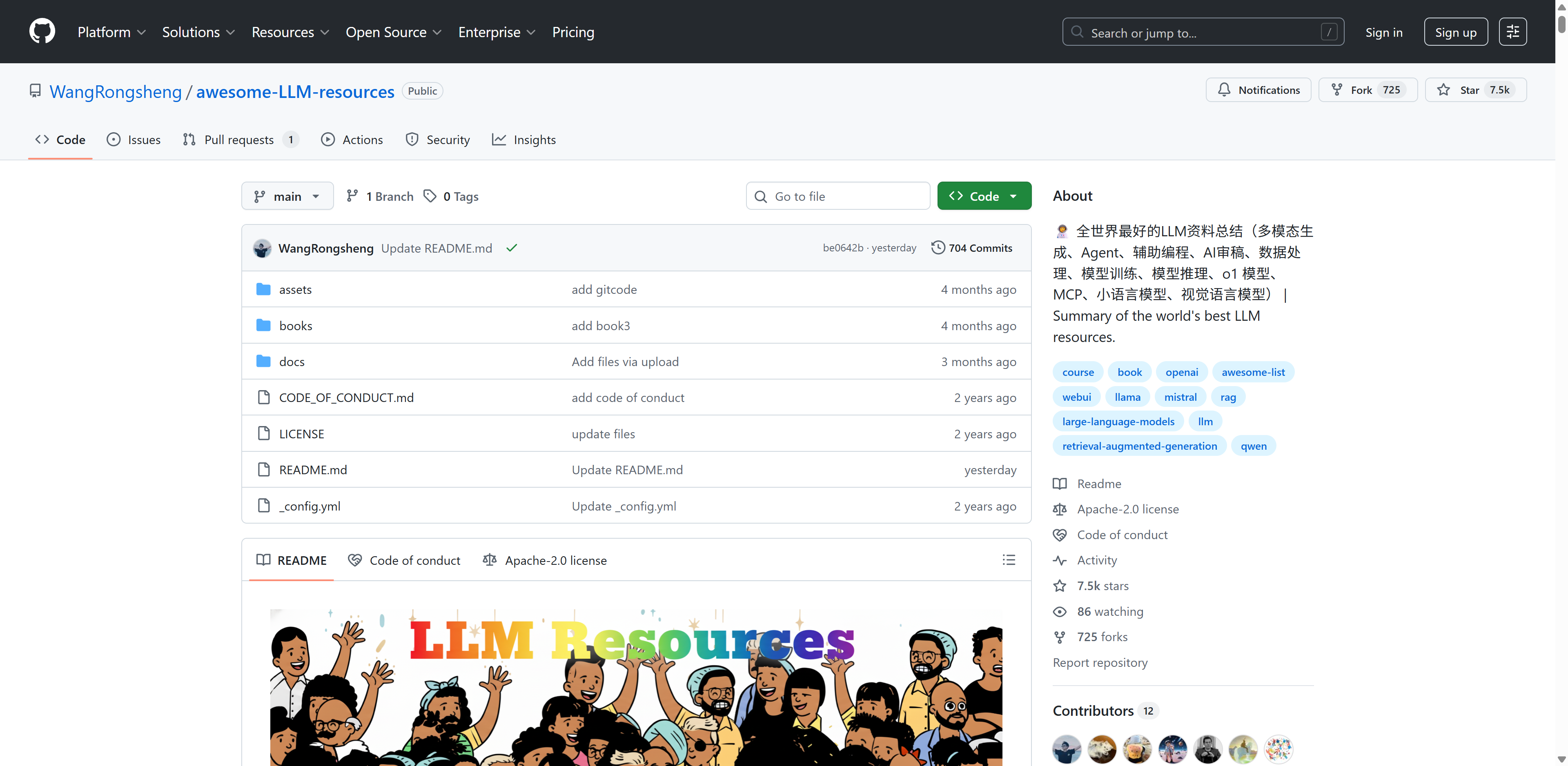Open the README outline list icon

pyautogui.click(x=1008, y=560)
